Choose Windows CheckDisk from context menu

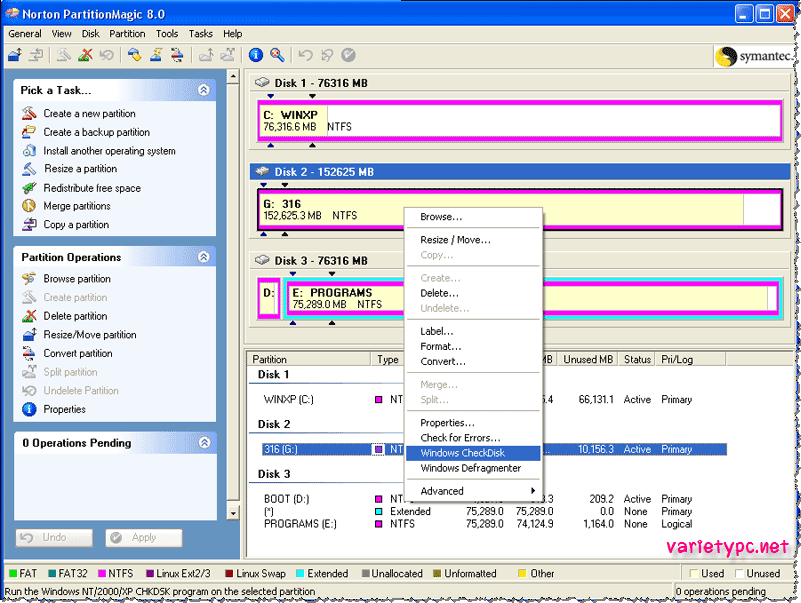pyautogui.click(x=473, y=453)
